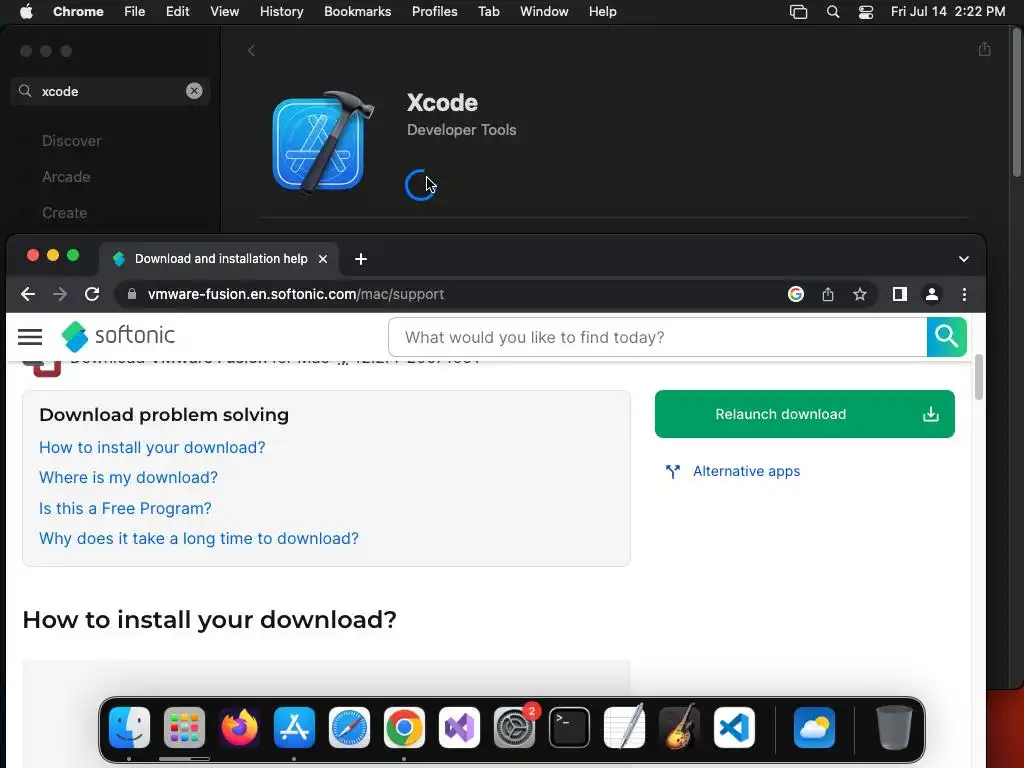
Task: Open the Window menu
Action: [x=544, y=12]
